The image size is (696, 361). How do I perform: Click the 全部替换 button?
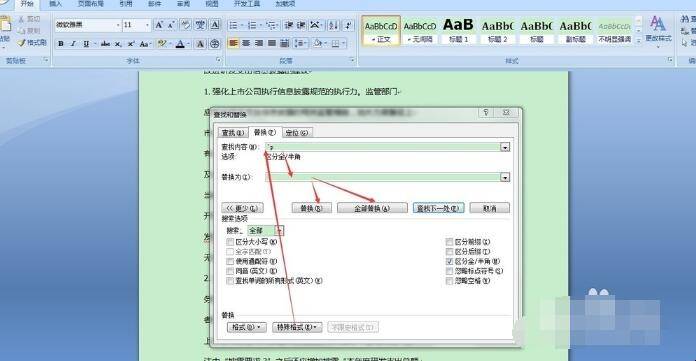pos(372,208)
